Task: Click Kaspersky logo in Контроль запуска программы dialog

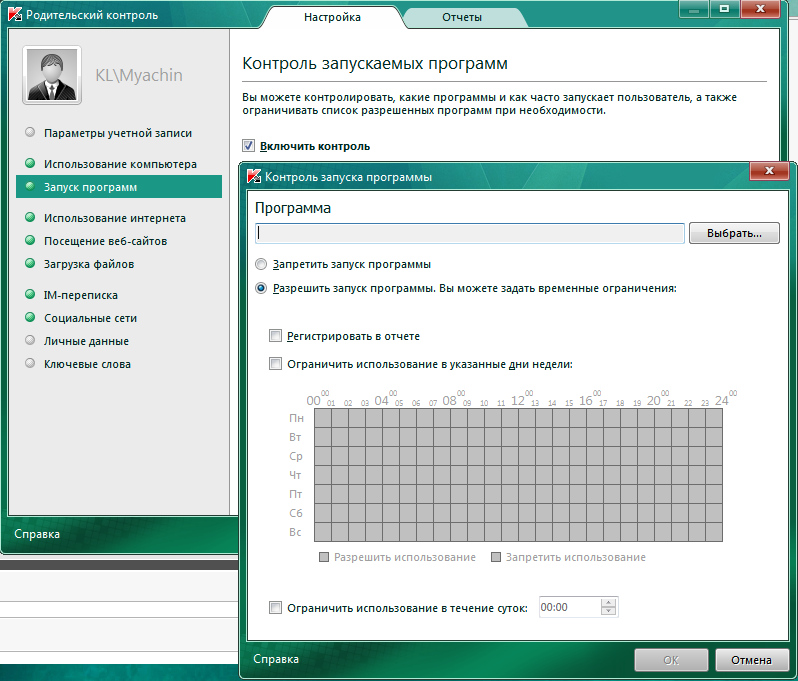Action: tap(254, 176)
